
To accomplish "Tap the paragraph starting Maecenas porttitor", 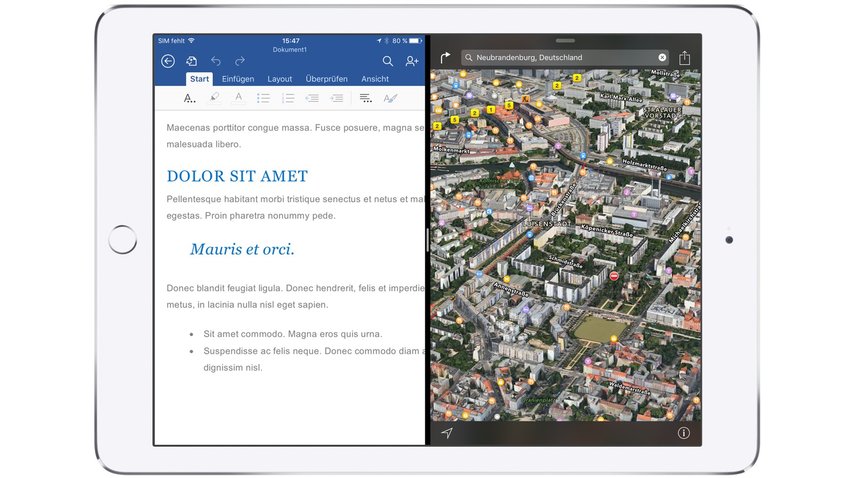I will (295, 136).
